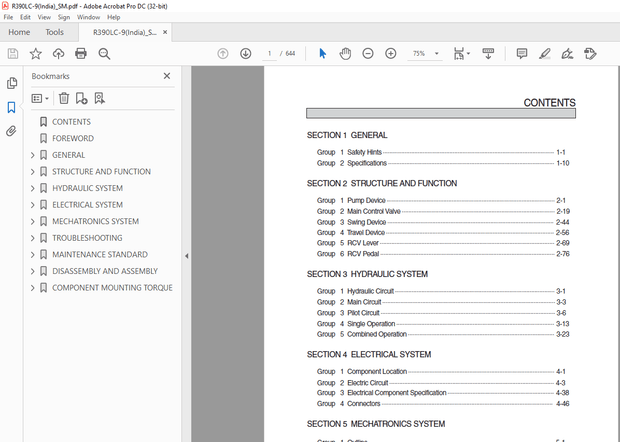Toggle the Bookmarks panel icon
This screenshot has height=442, width=620.
tap(11, 107)
